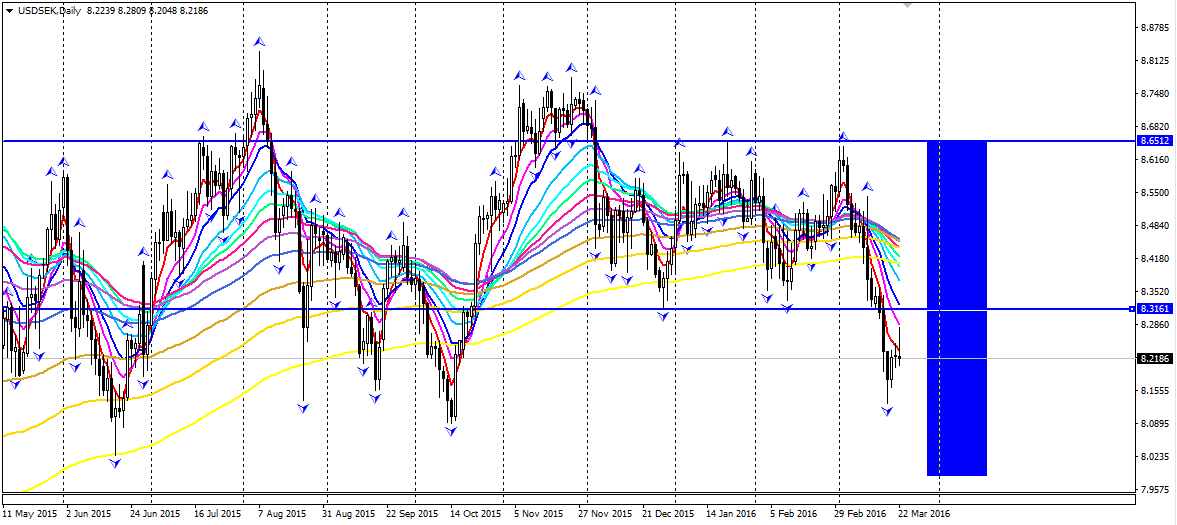This screenshot has height=525, width=1177.
Task: Click the 27 Nov 2015 date label
Action: 605,514
